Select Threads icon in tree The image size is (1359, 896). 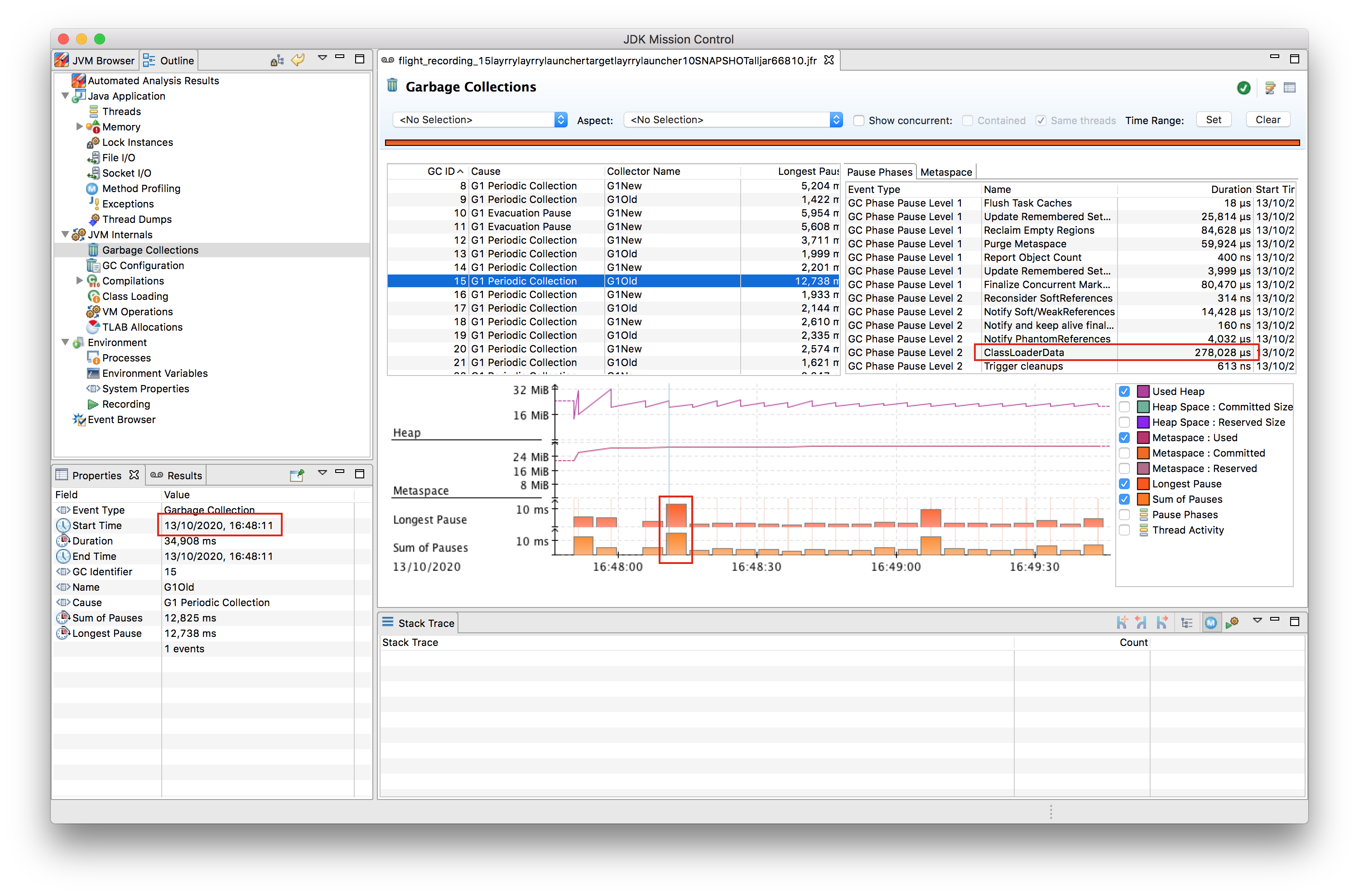pos(93,111)
